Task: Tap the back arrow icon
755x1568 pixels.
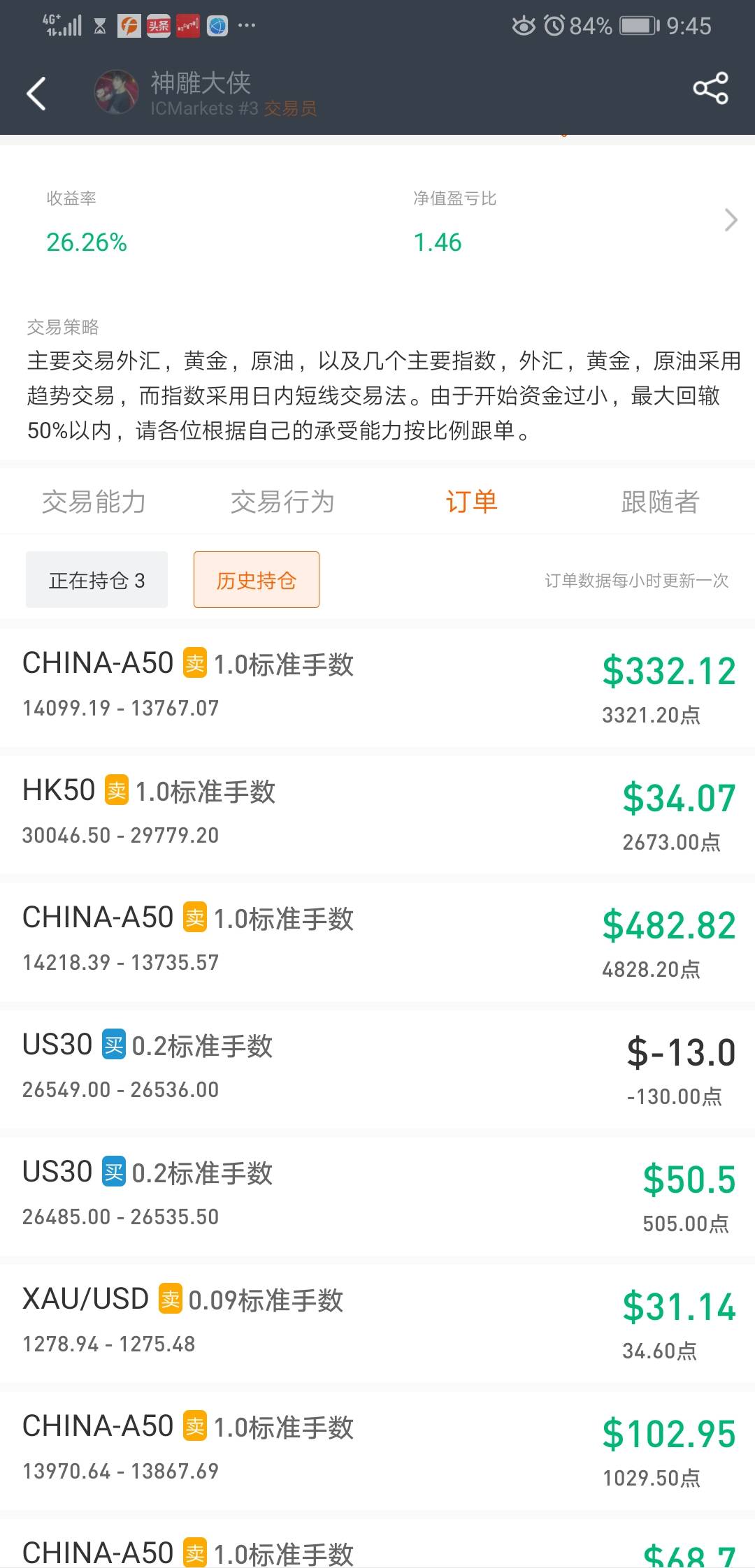Action: click(x=36, y=94)
